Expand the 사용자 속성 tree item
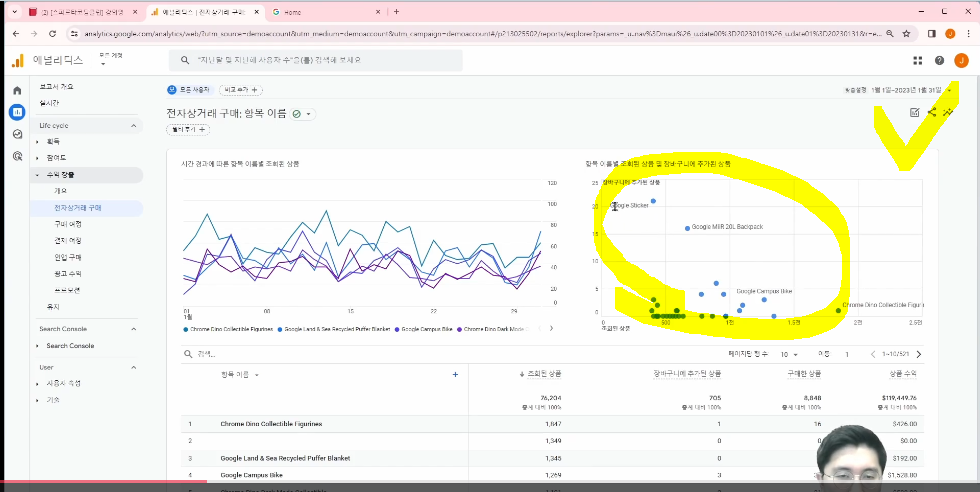The width and height of the screenshot is (980, 492). [38, 383]
